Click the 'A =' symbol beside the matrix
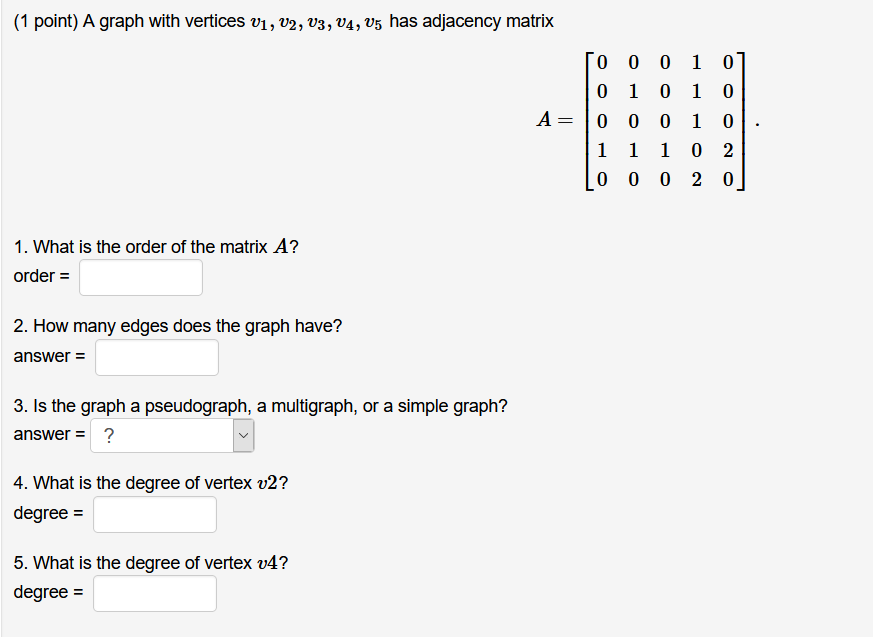The image size is (873, 637). pyautogui.click(x=552, y=121)
